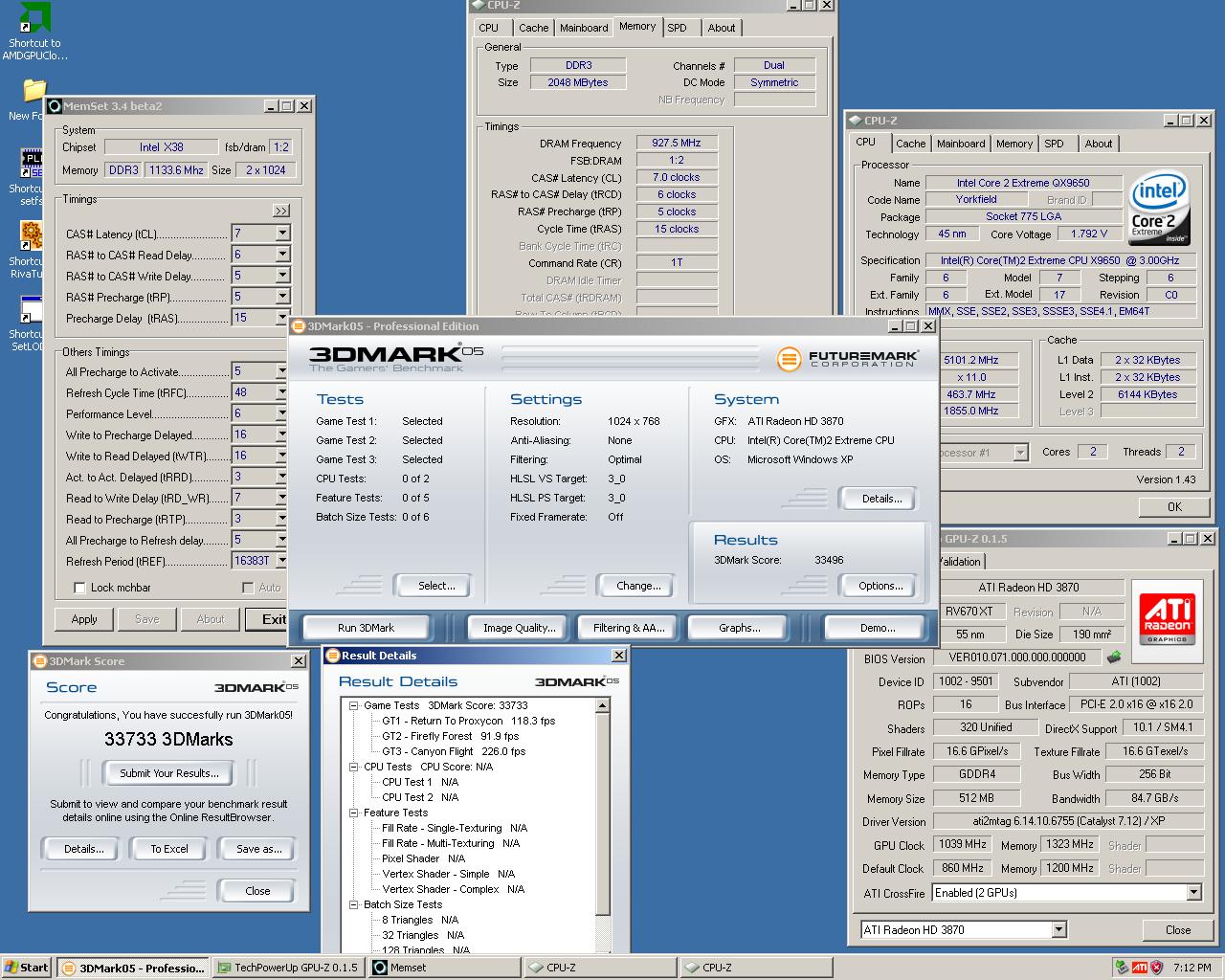Open the Read to Precharge (tRTP) dropdown
This screenshot has width=1225, height=980.
click(282, 519)
